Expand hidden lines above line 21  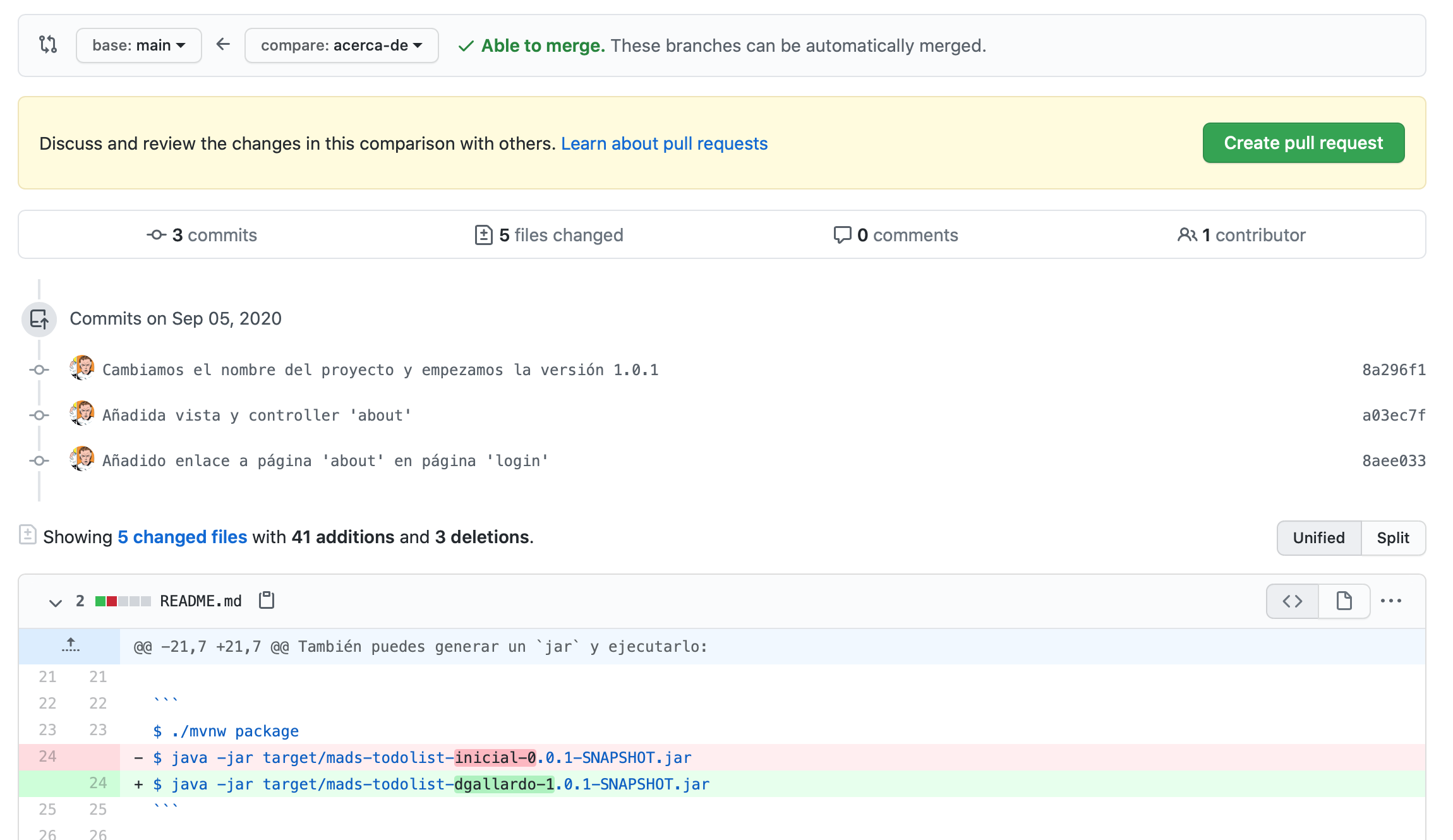[69, 646]
